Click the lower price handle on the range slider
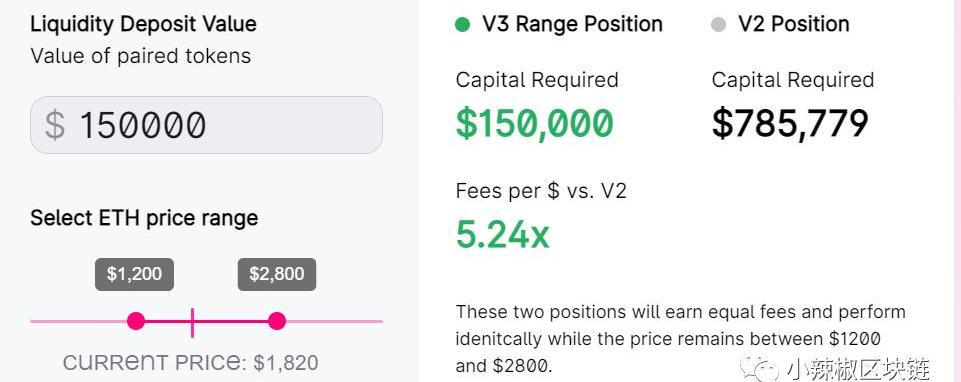The width and height of the screenshot is (961, 382). [136, 321]
